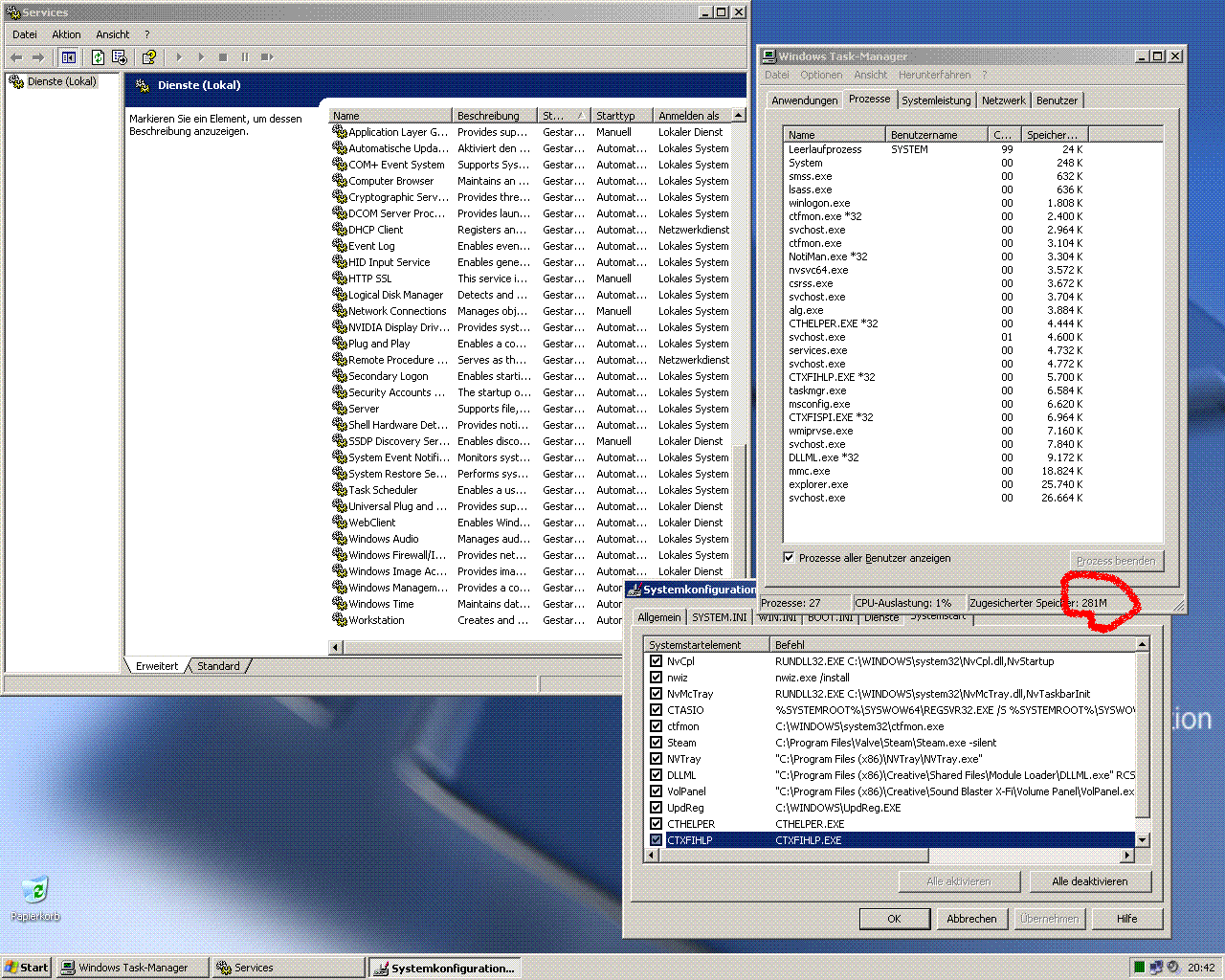Uncheck the NvCpl startup item
The width and height of the screenshot is (1225, 980).
[656, 661]
